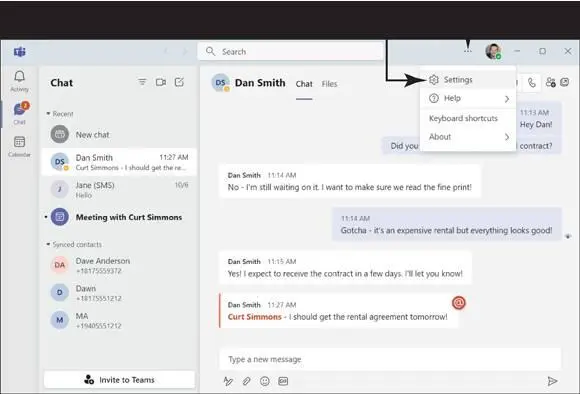The image size is (580, 394).
Task: Start an audio call with Dan Smith
Action: (532, 82)
